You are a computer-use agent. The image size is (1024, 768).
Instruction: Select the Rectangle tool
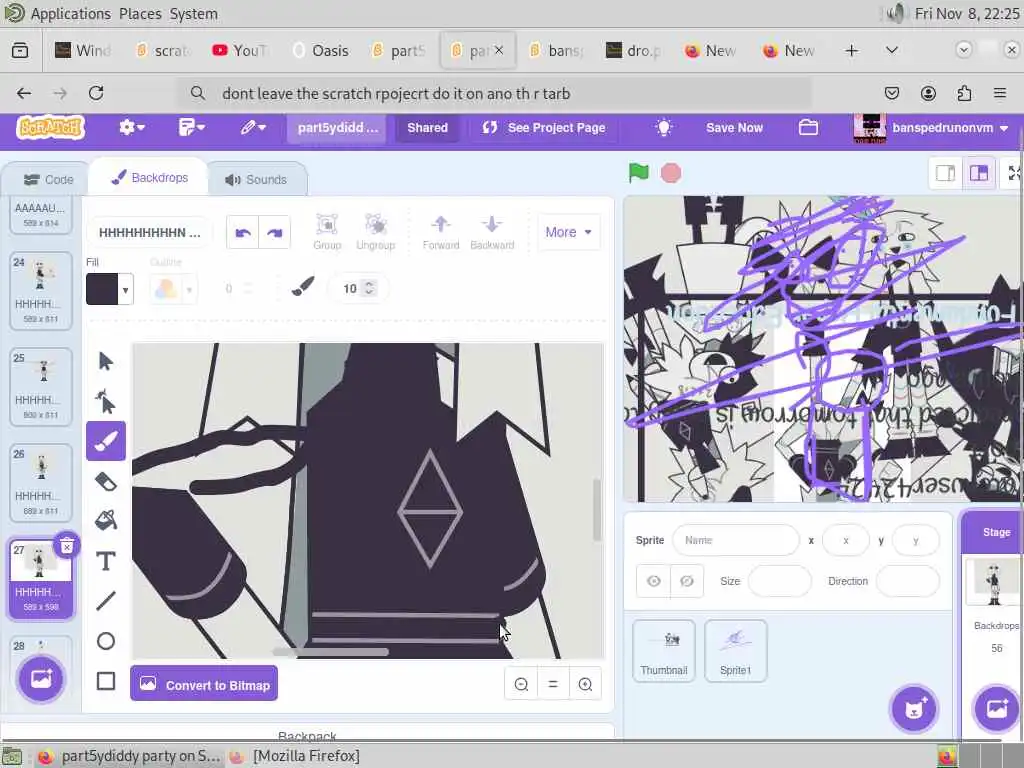[x=106, y=680]
